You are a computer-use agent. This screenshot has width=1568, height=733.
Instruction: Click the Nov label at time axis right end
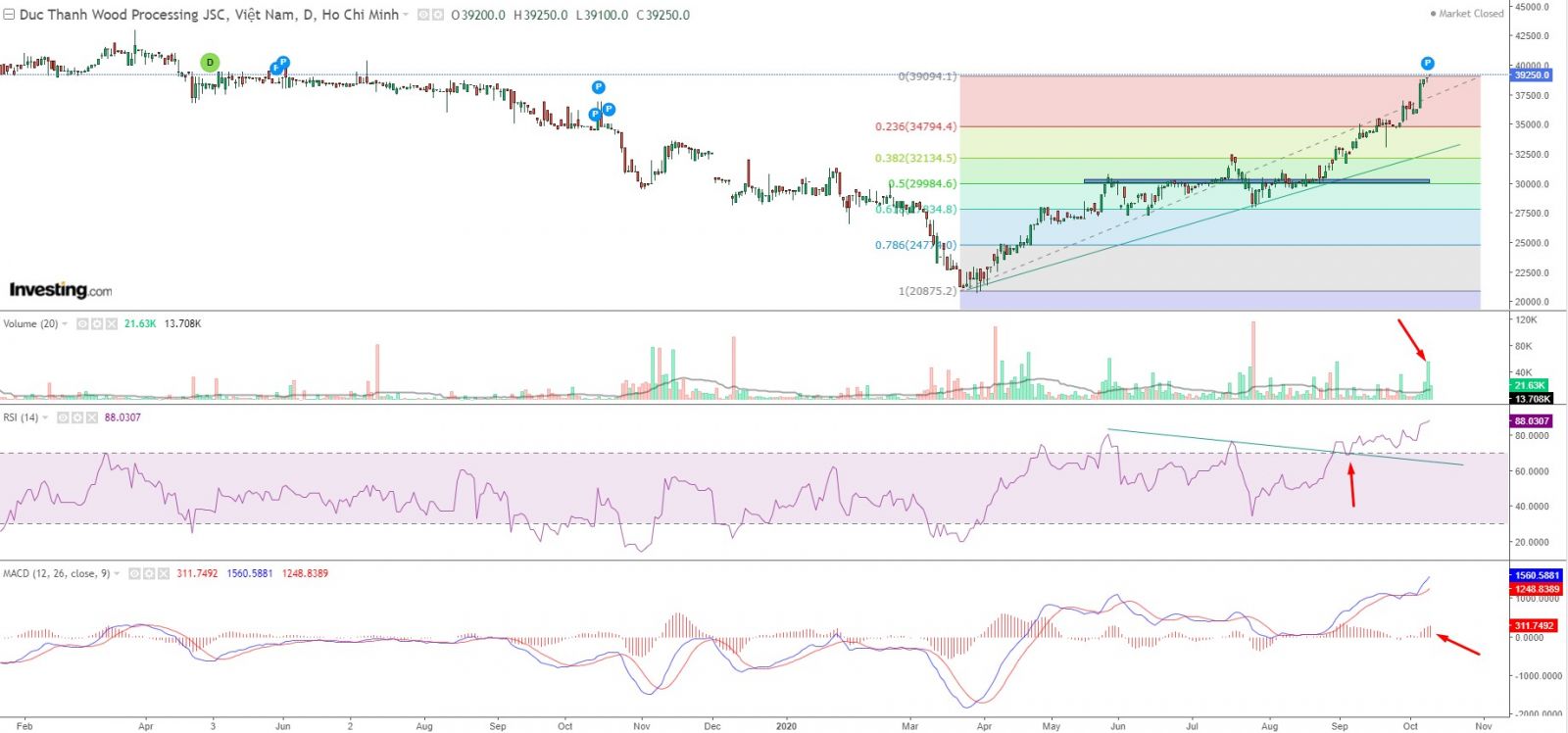pos(1484,726)
